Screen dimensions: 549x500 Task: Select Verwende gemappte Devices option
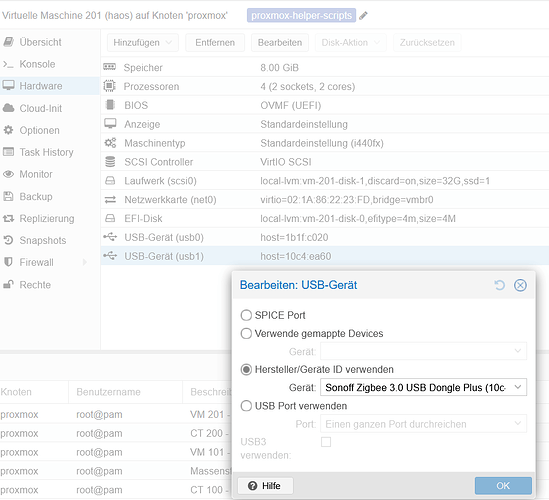(246, 333)
